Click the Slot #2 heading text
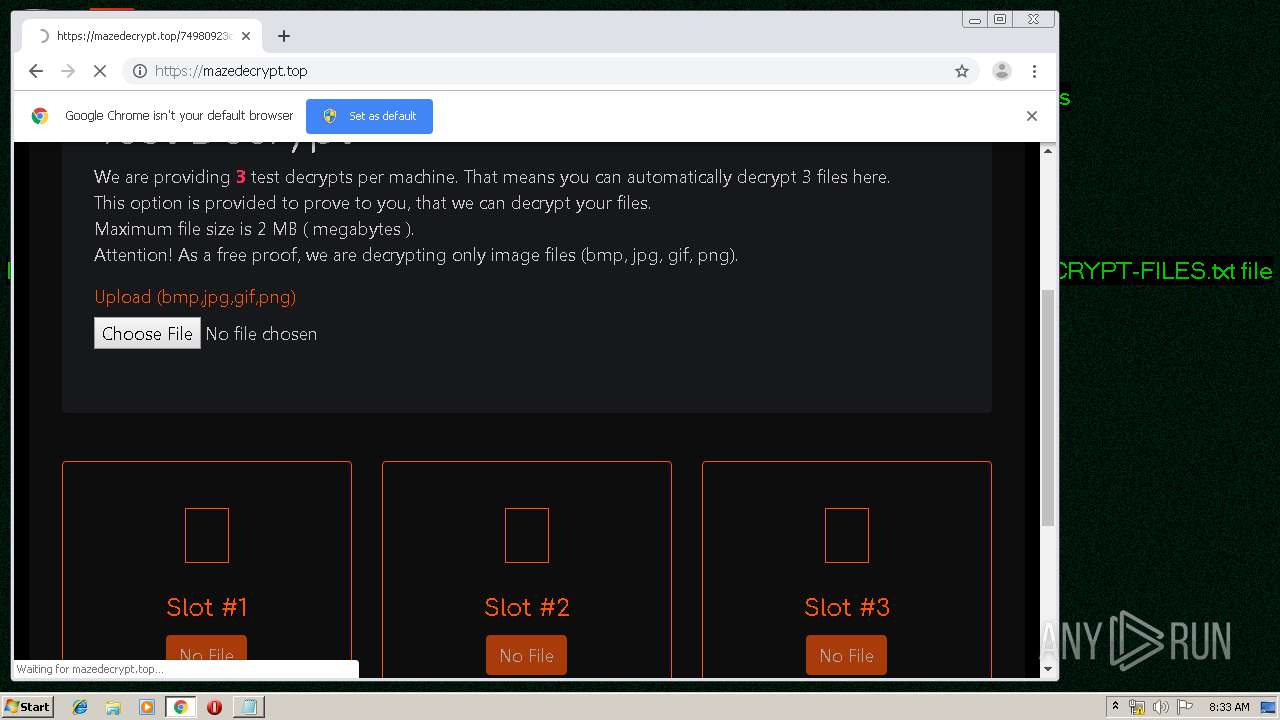This screenshot has height=720, width=1280. tap(527, 607)
